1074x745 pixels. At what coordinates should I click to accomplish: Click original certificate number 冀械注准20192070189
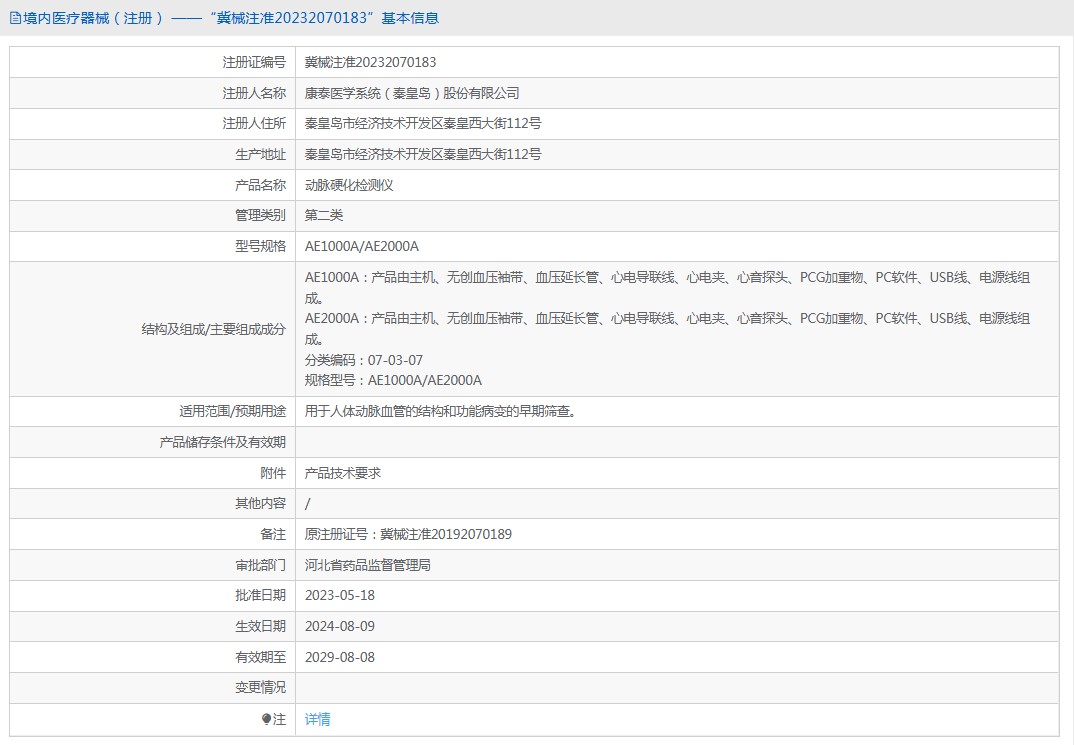coord(446,534)
